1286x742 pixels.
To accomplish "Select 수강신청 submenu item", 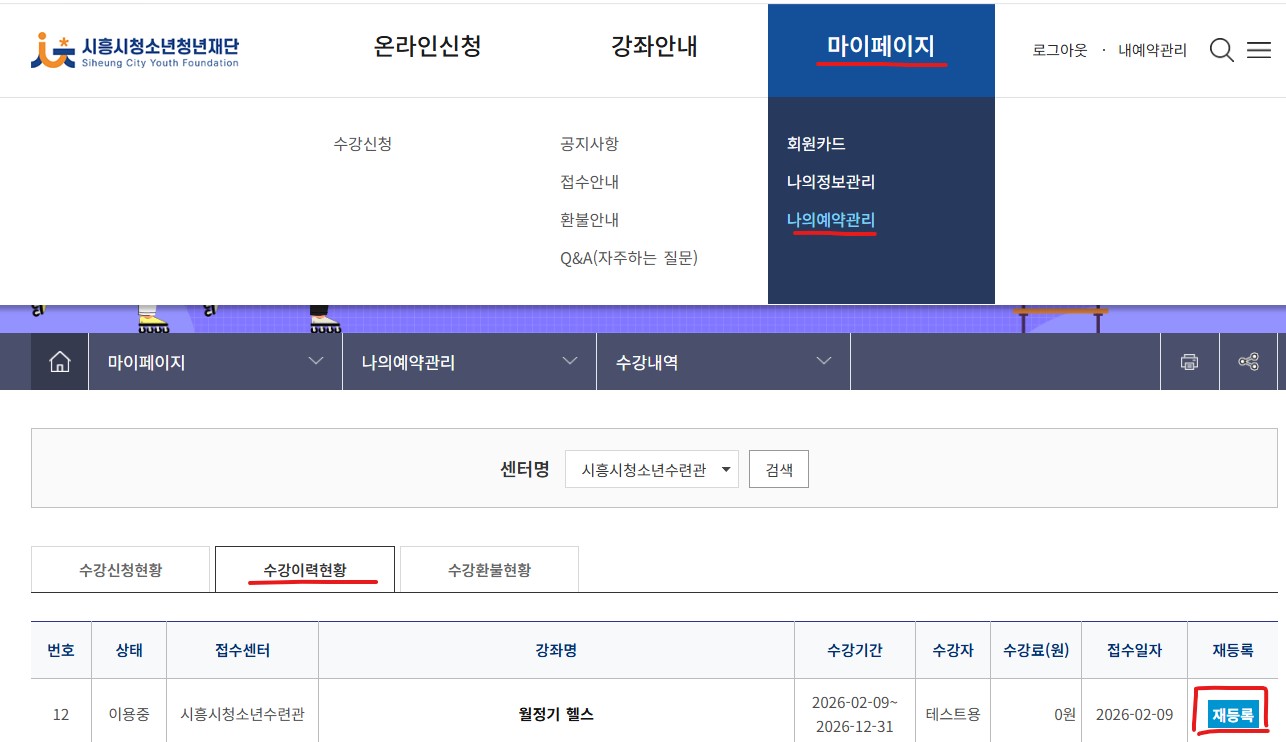I will [x=363, y=144].
